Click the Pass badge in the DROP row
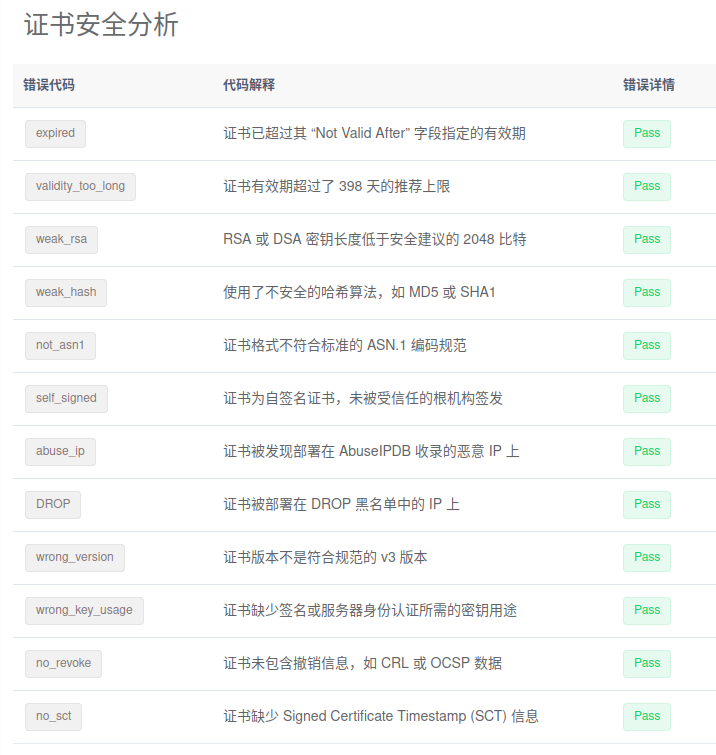The width and height of the screenshot is (716, 755). (x=647, y=504)
